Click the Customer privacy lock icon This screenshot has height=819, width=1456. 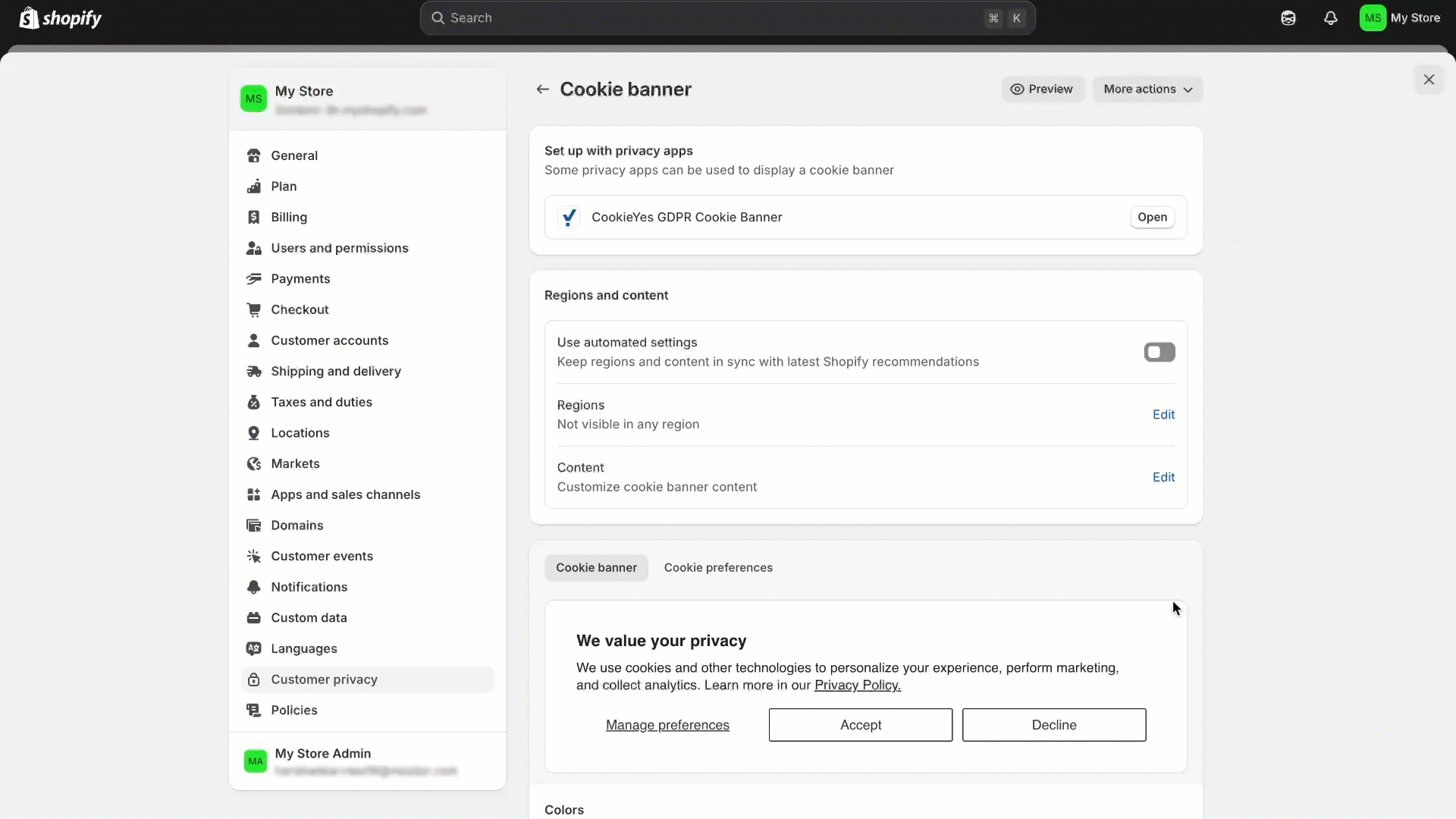tap(254, 679)
